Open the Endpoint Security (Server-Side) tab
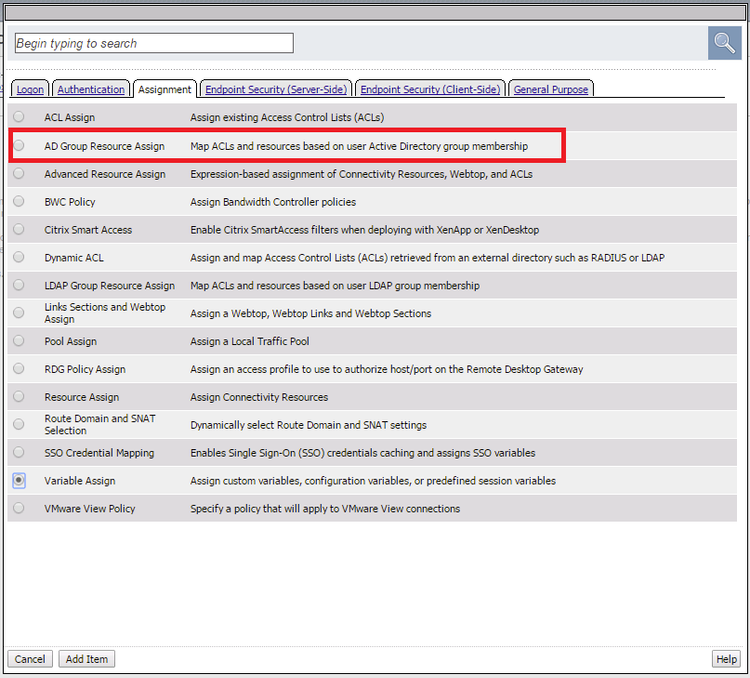750x678 pixels. 276,89
